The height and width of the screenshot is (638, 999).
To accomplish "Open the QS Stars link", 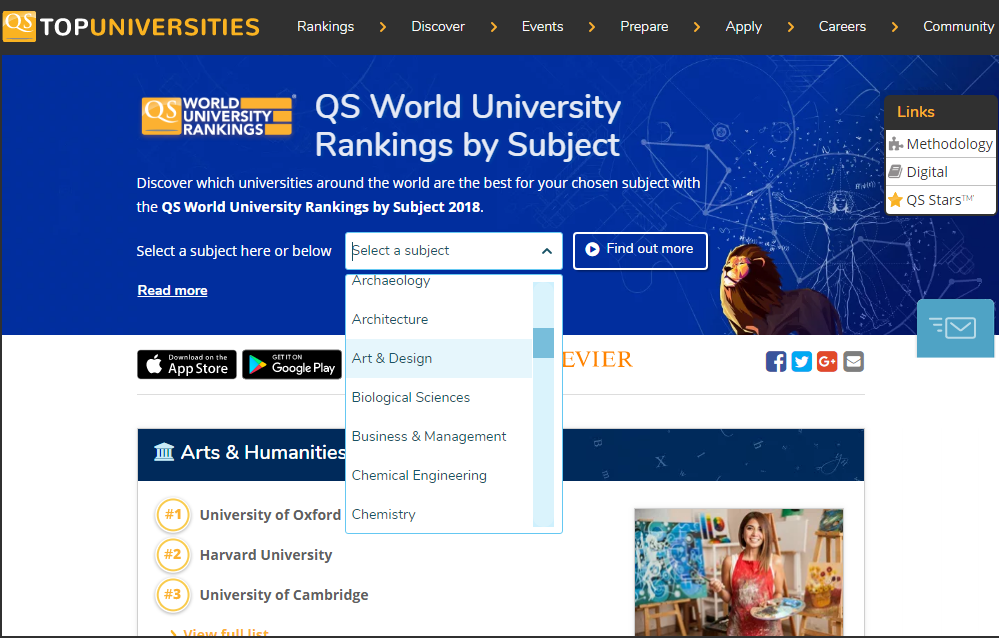I will [x=940, y=200].
